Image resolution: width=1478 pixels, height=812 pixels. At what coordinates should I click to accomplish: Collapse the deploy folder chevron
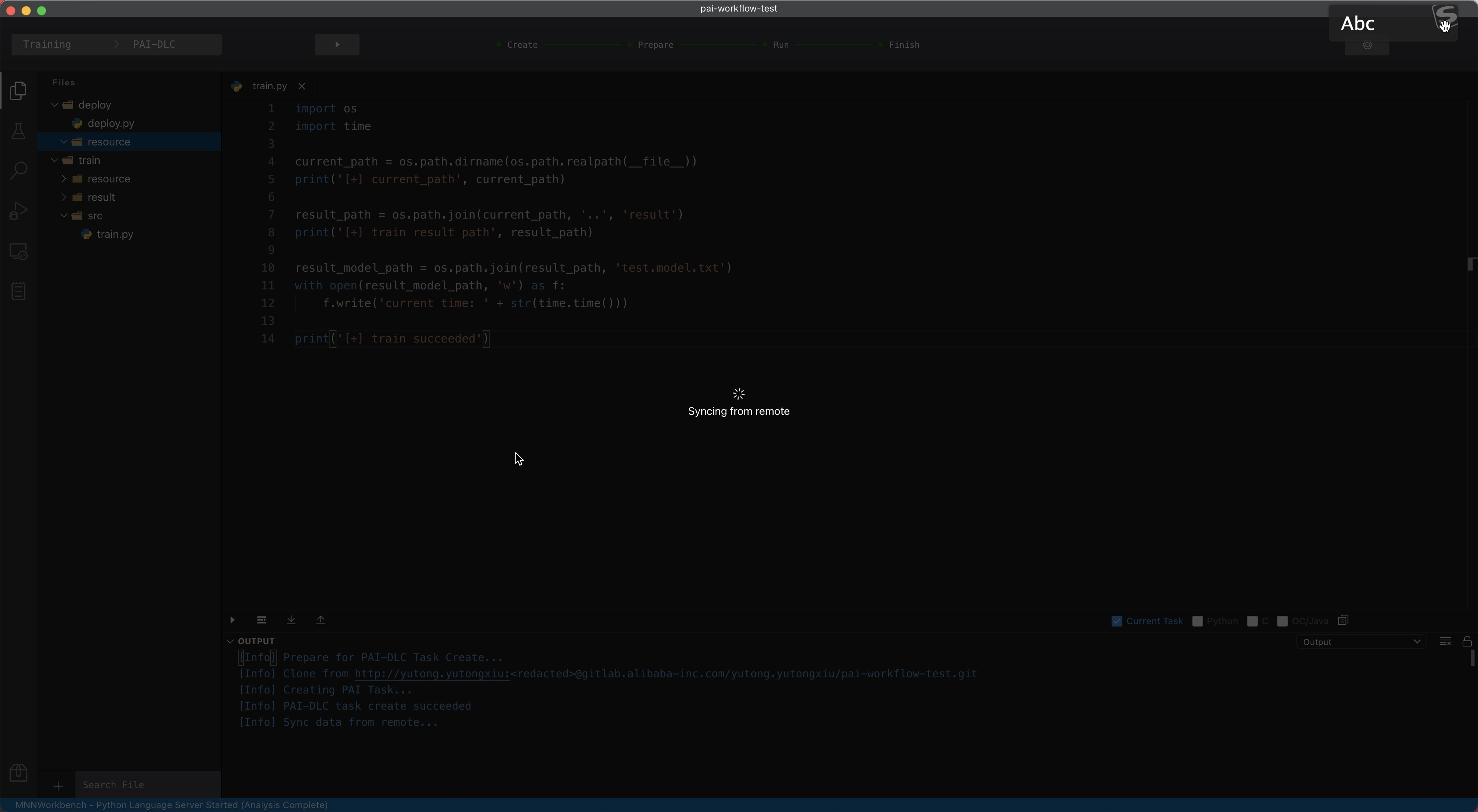tap(55, 105)
